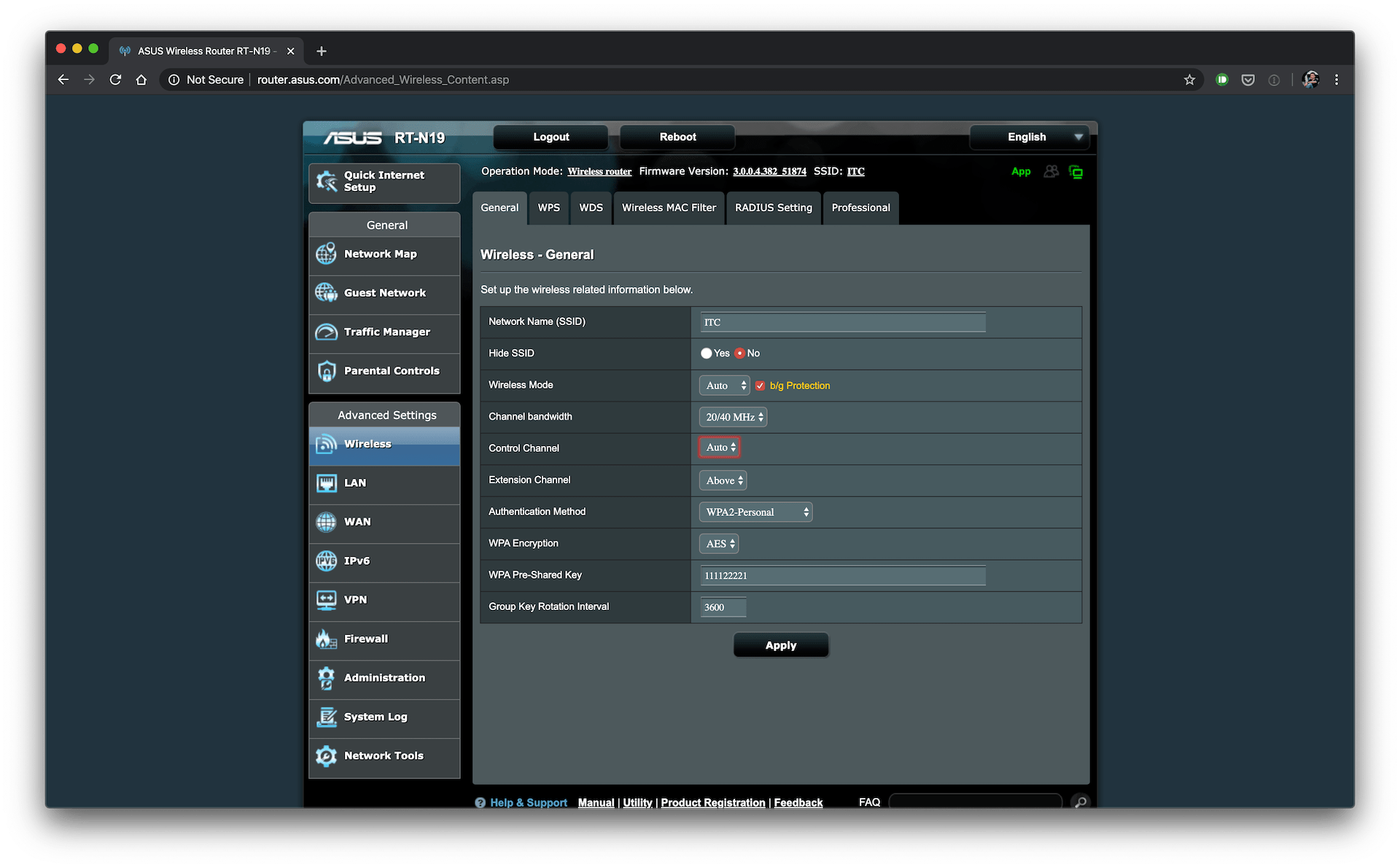
Task: Click the green network clients status icon
Action: pyautogui.click(x=1076, y=172)
